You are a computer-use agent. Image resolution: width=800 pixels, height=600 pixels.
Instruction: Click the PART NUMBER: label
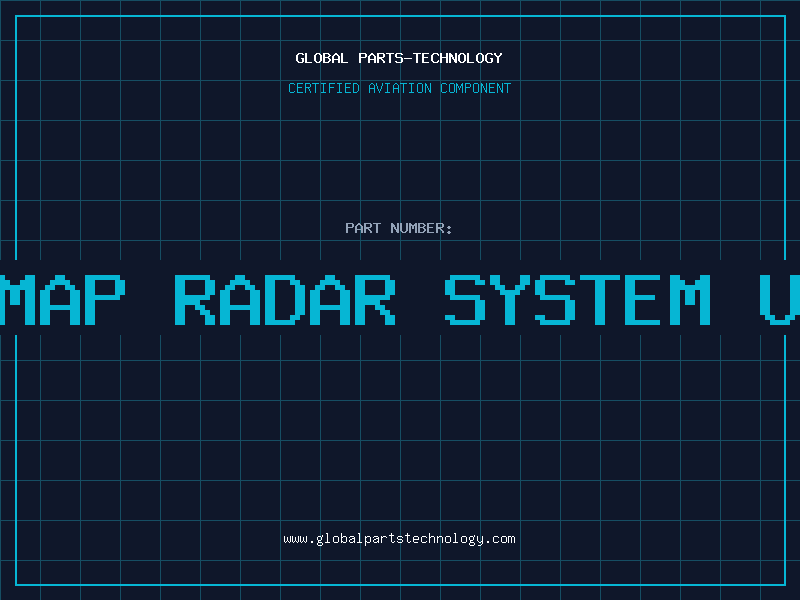pos(399,228)
